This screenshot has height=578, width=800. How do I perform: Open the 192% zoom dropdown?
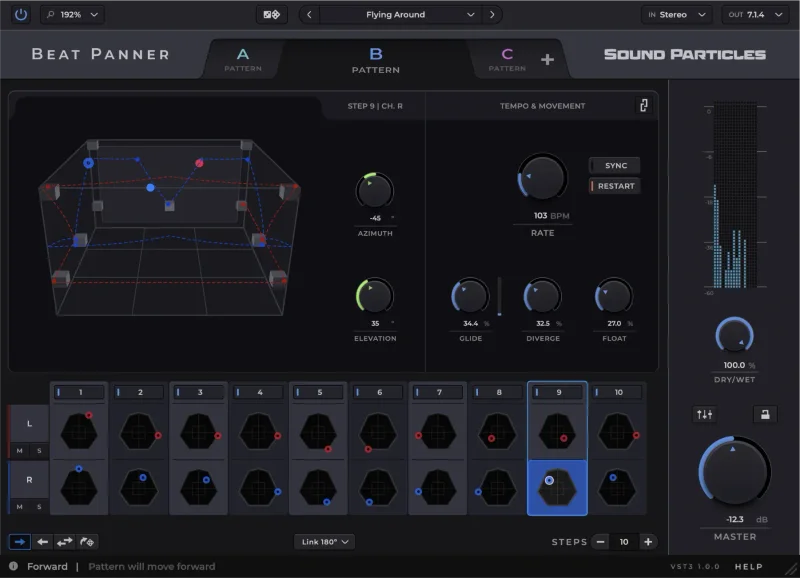pyautogui.click(x=72, y=14)
